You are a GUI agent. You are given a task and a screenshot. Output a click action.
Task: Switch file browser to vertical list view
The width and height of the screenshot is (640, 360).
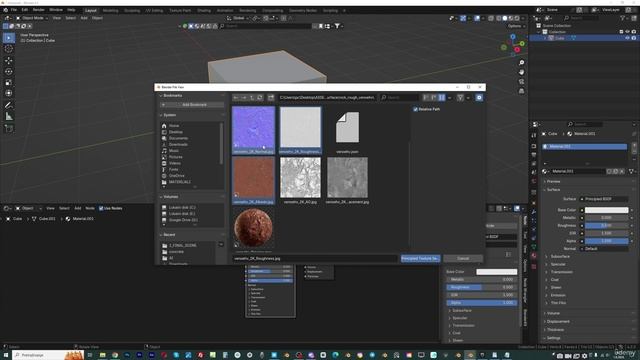coord(426,98)
